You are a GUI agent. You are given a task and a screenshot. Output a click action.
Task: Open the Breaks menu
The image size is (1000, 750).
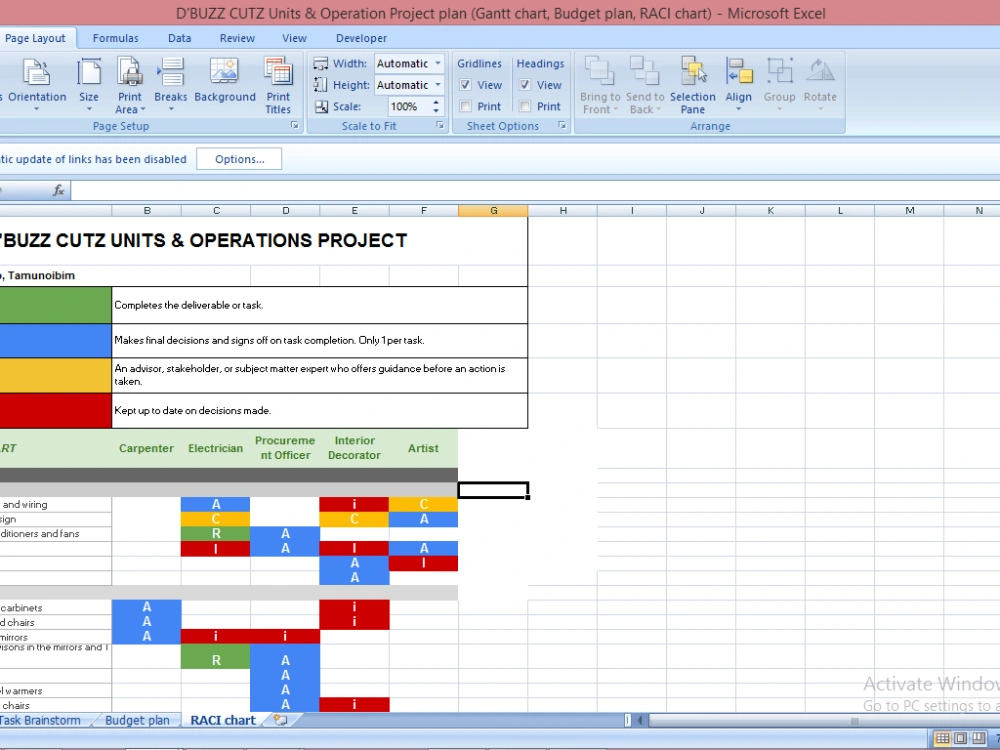point(170,85)
